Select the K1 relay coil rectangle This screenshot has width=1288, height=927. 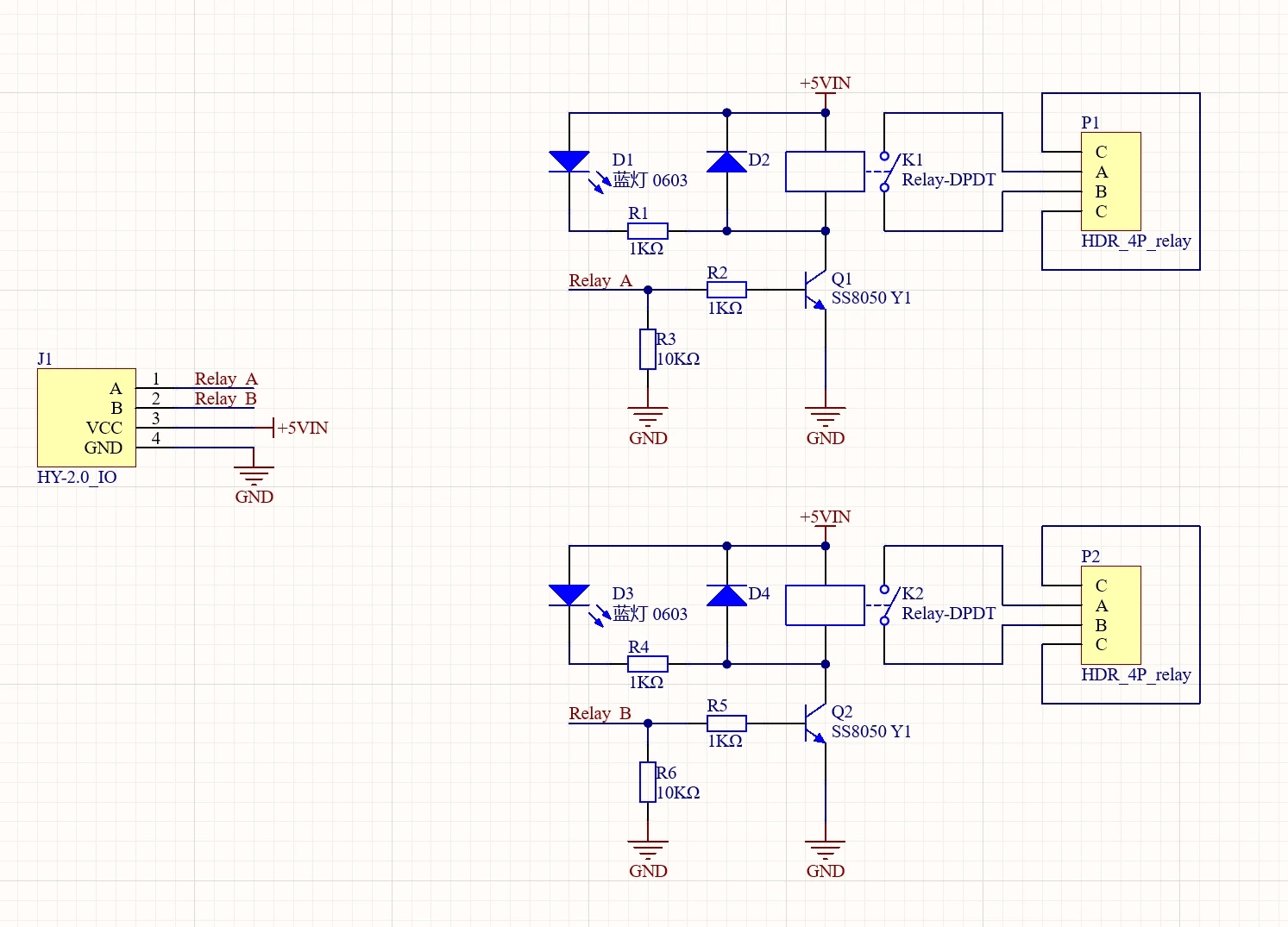(x=825, y=172)
